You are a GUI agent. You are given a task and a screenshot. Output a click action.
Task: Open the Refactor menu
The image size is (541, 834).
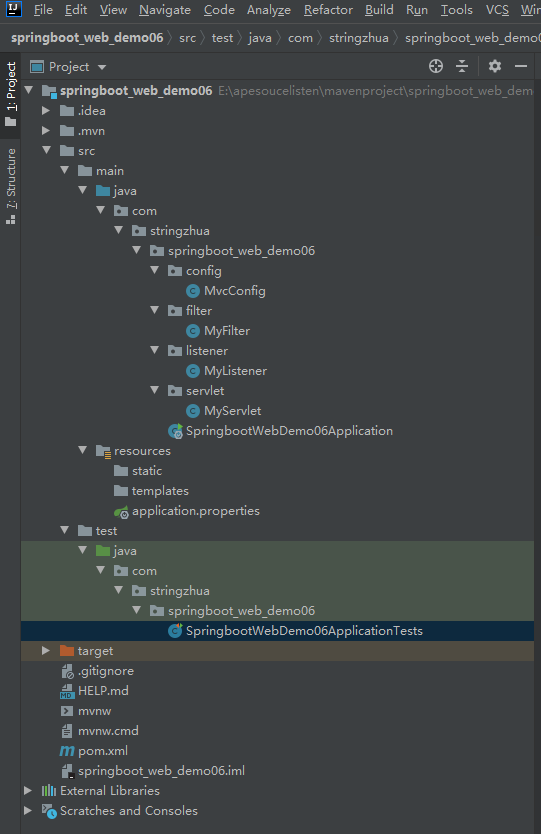pyautogui.click(x=328, y=10)
